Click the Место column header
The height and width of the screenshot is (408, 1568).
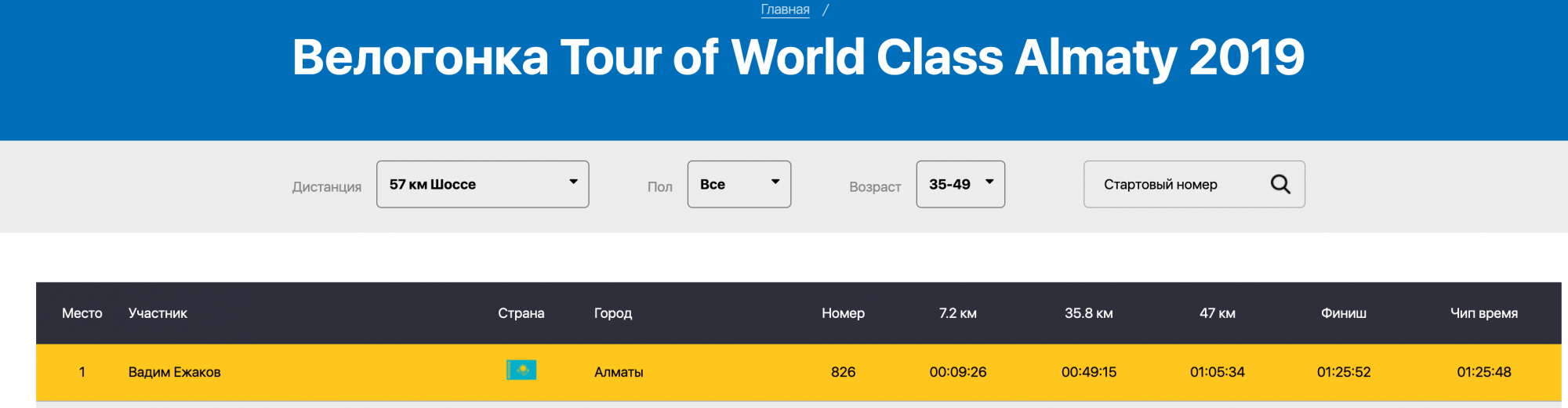pos(82,313)
